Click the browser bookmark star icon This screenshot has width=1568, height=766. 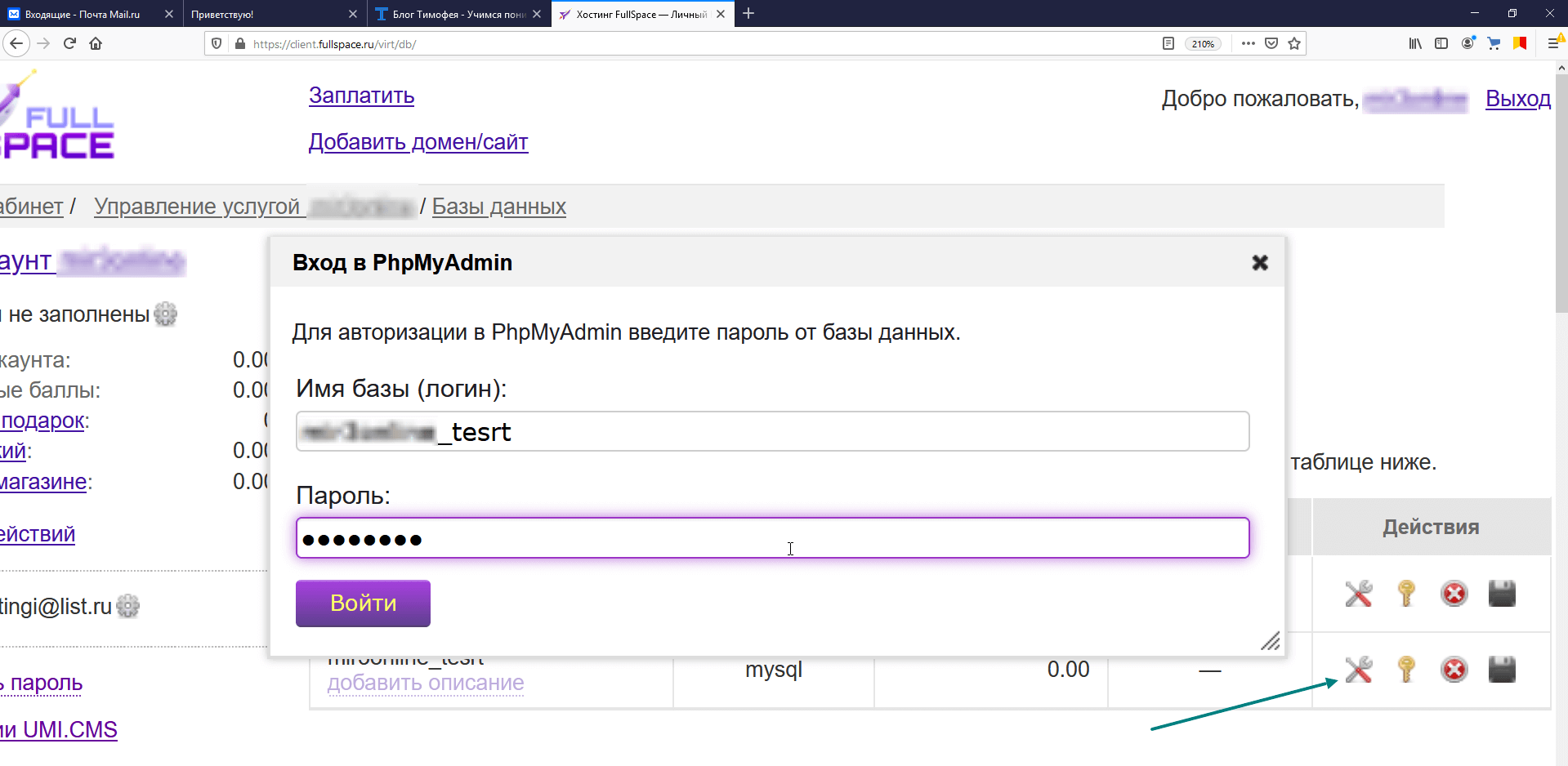[x=1294, y=43]
